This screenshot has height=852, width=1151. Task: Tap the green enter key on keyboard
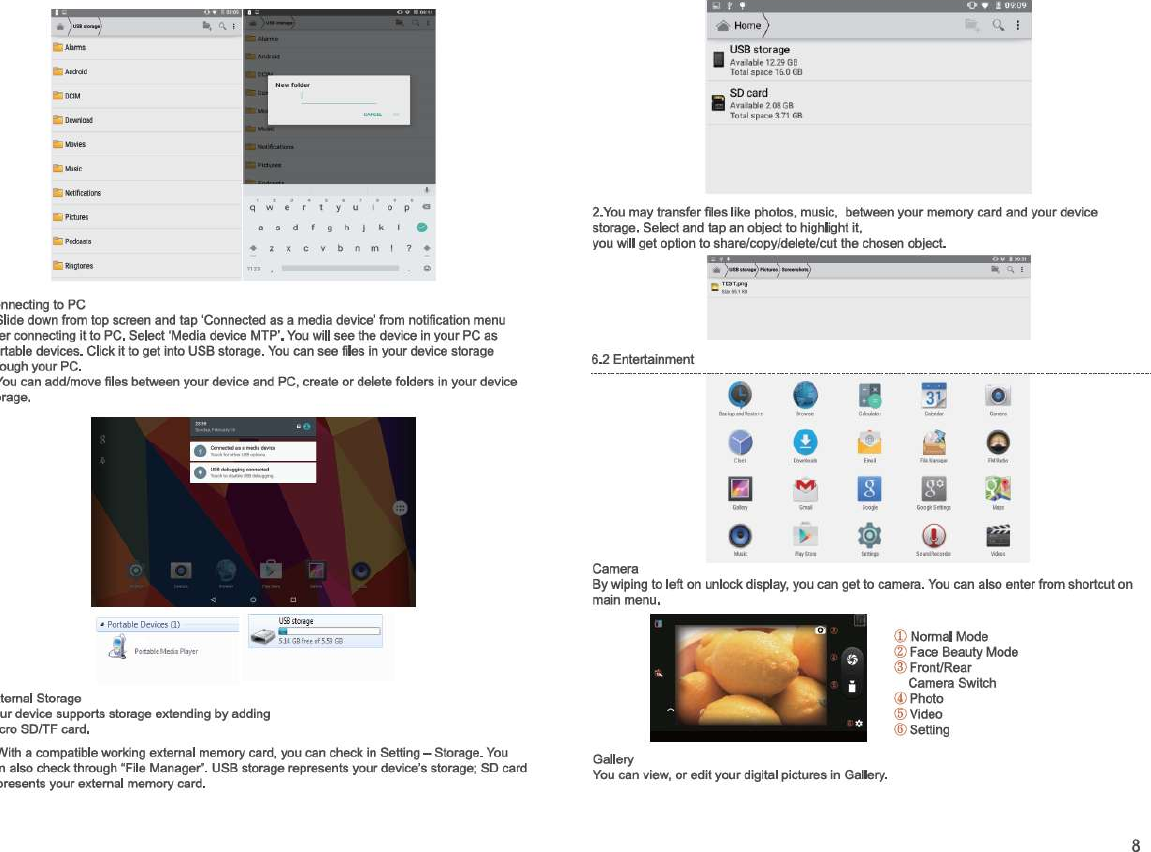[422, 227]
